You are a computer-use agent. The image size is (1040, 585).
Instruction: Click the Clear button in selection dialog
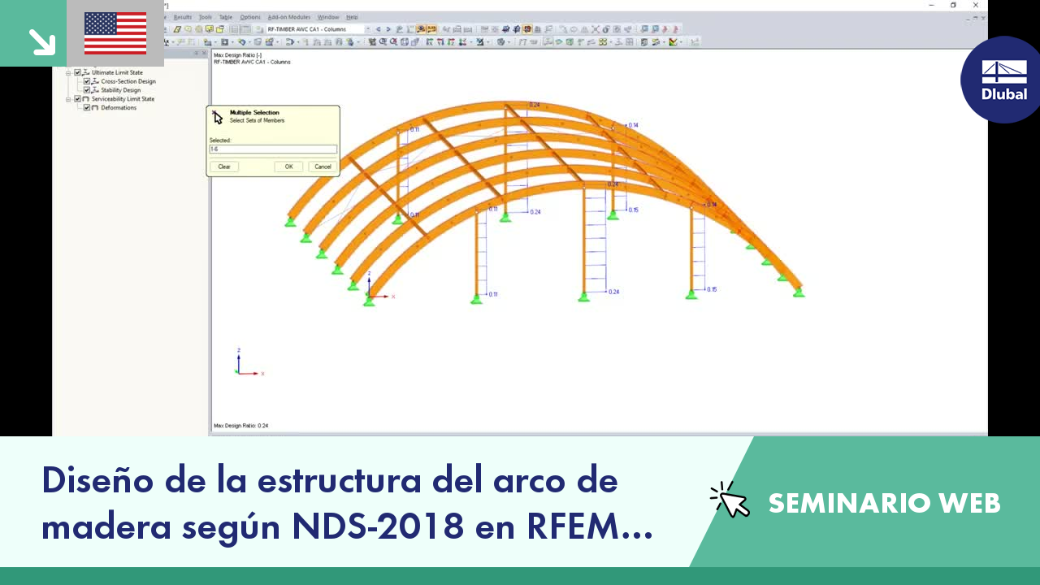tap(224, 166)
